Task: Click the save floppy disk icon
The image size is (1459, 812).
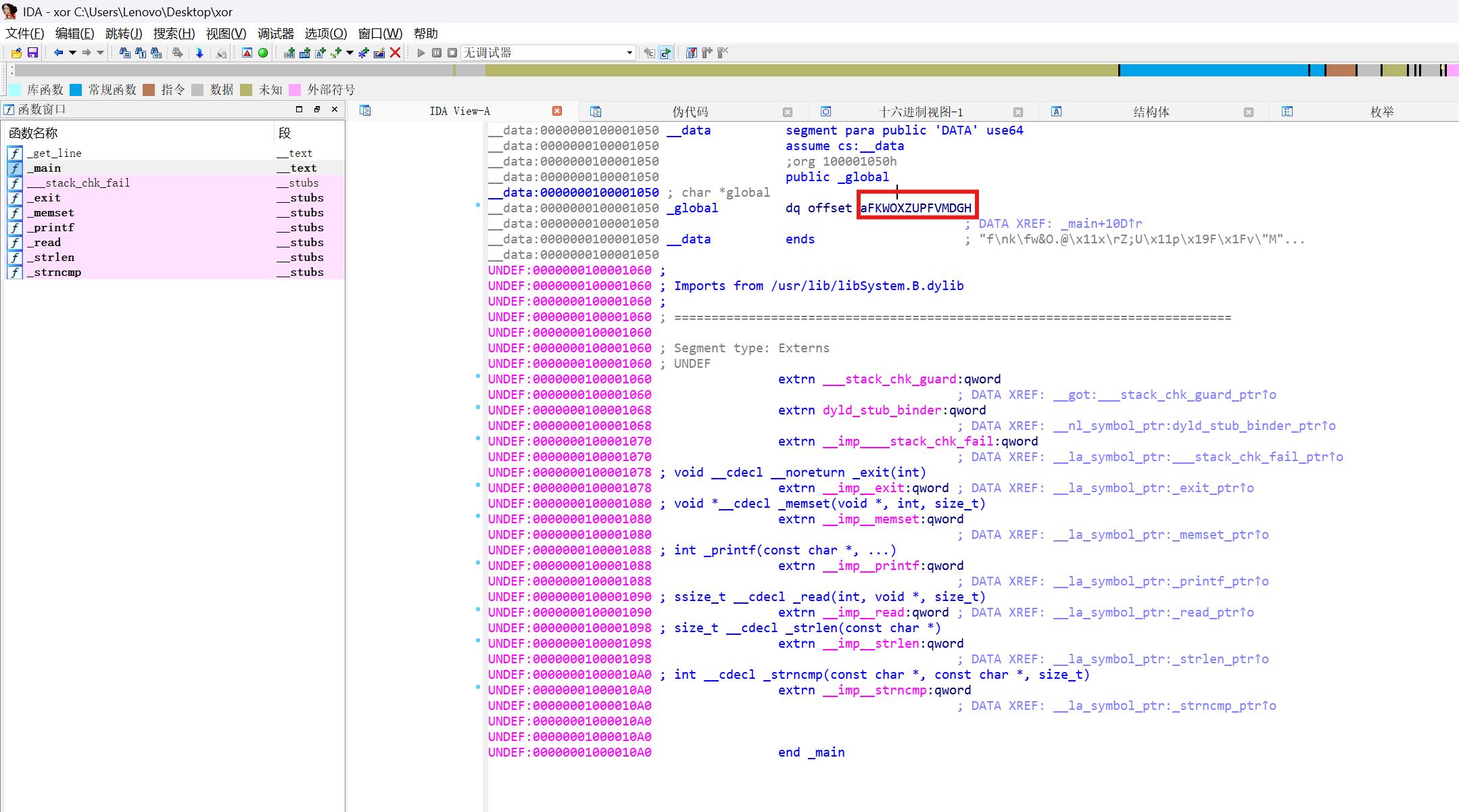Action: 32,53
